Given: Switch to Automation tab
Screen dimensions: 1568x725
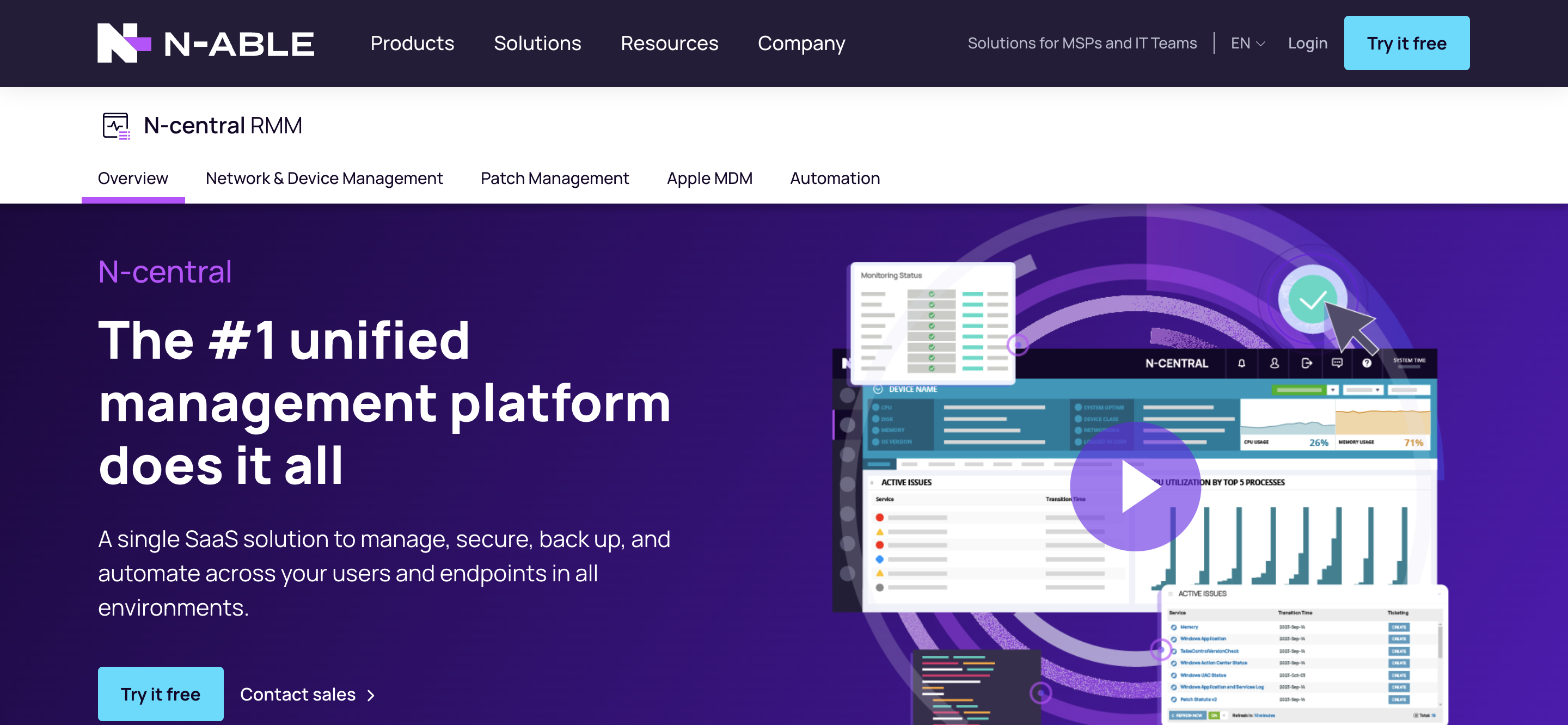Looking at the screenshot, I should tap(835, 179).
